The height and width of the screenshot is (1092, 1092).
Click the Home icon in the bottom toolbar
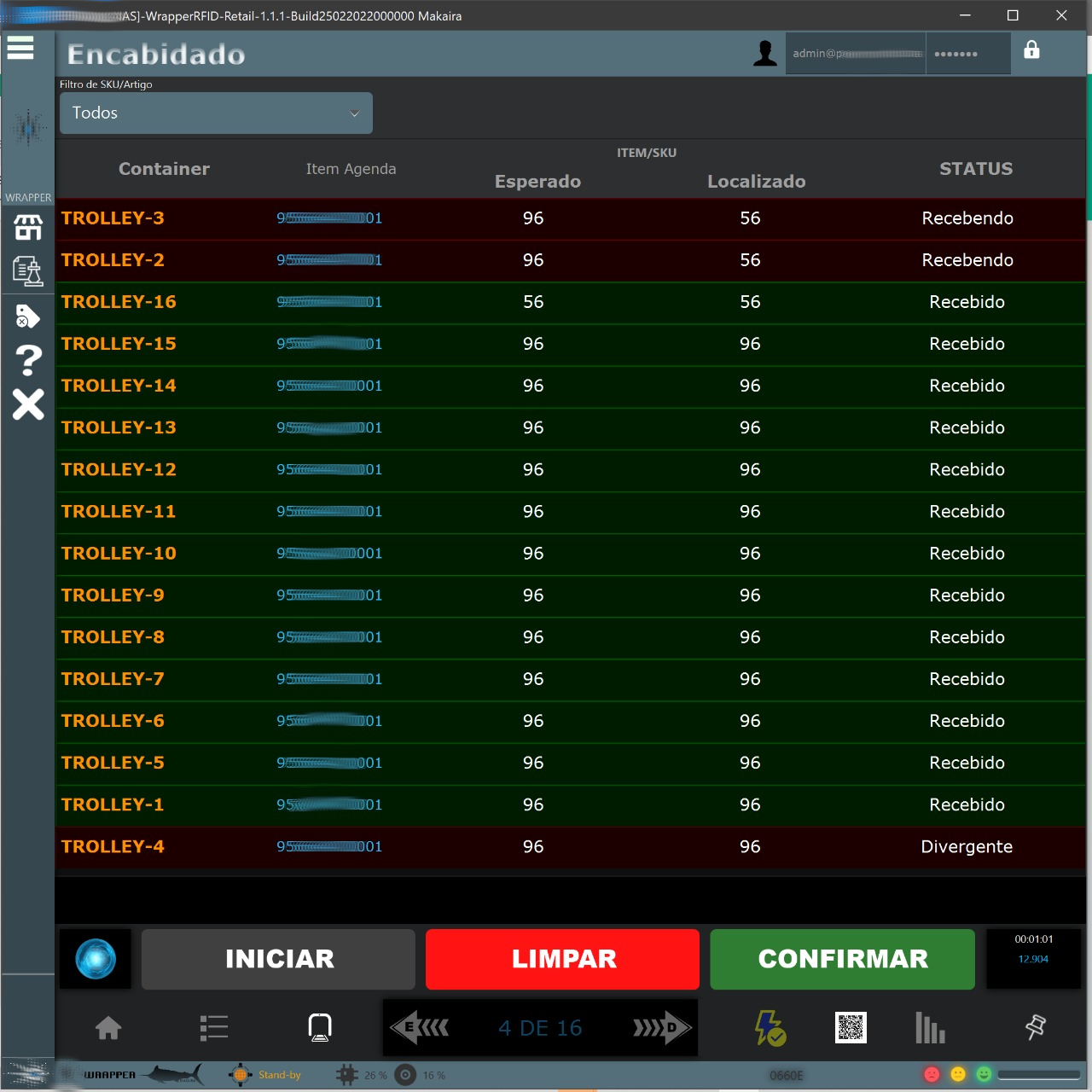107,1028
